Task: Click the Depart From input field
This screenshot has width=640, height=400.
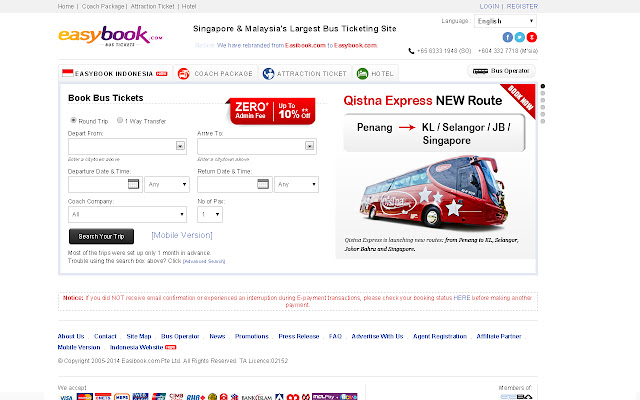Action: pos(127,146)
